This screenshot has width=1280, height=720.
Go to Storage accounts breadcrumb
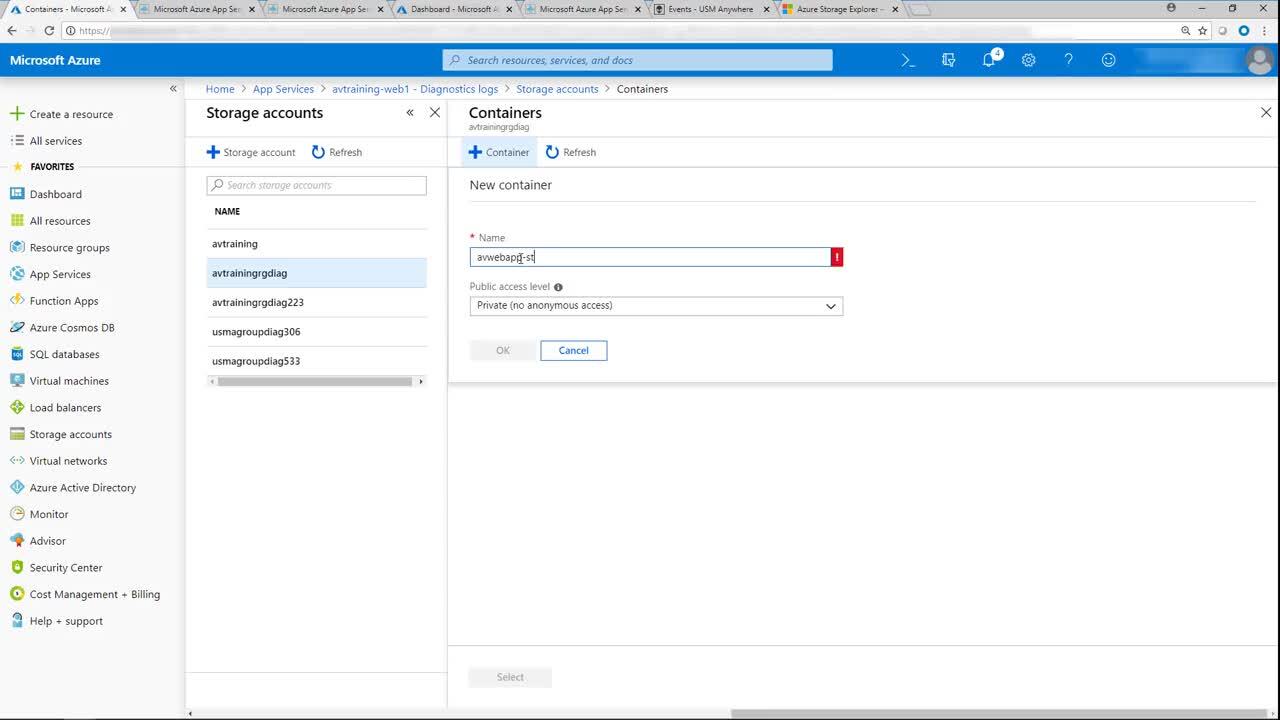(x=557, y=89)
